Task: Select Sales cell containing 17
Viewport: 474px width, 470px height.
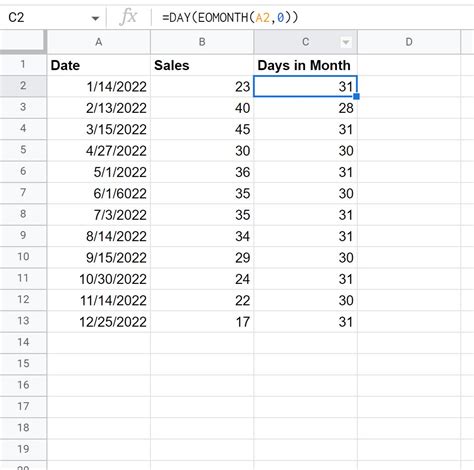Action: [x=202, y=322]
